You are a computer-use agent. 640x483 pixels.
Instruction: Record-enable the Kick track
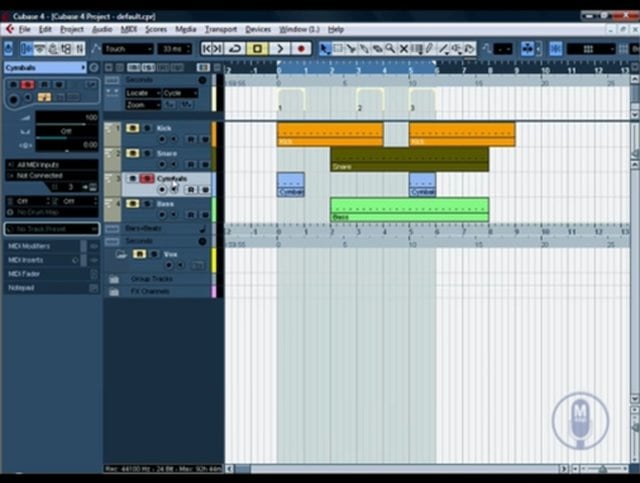162,140
